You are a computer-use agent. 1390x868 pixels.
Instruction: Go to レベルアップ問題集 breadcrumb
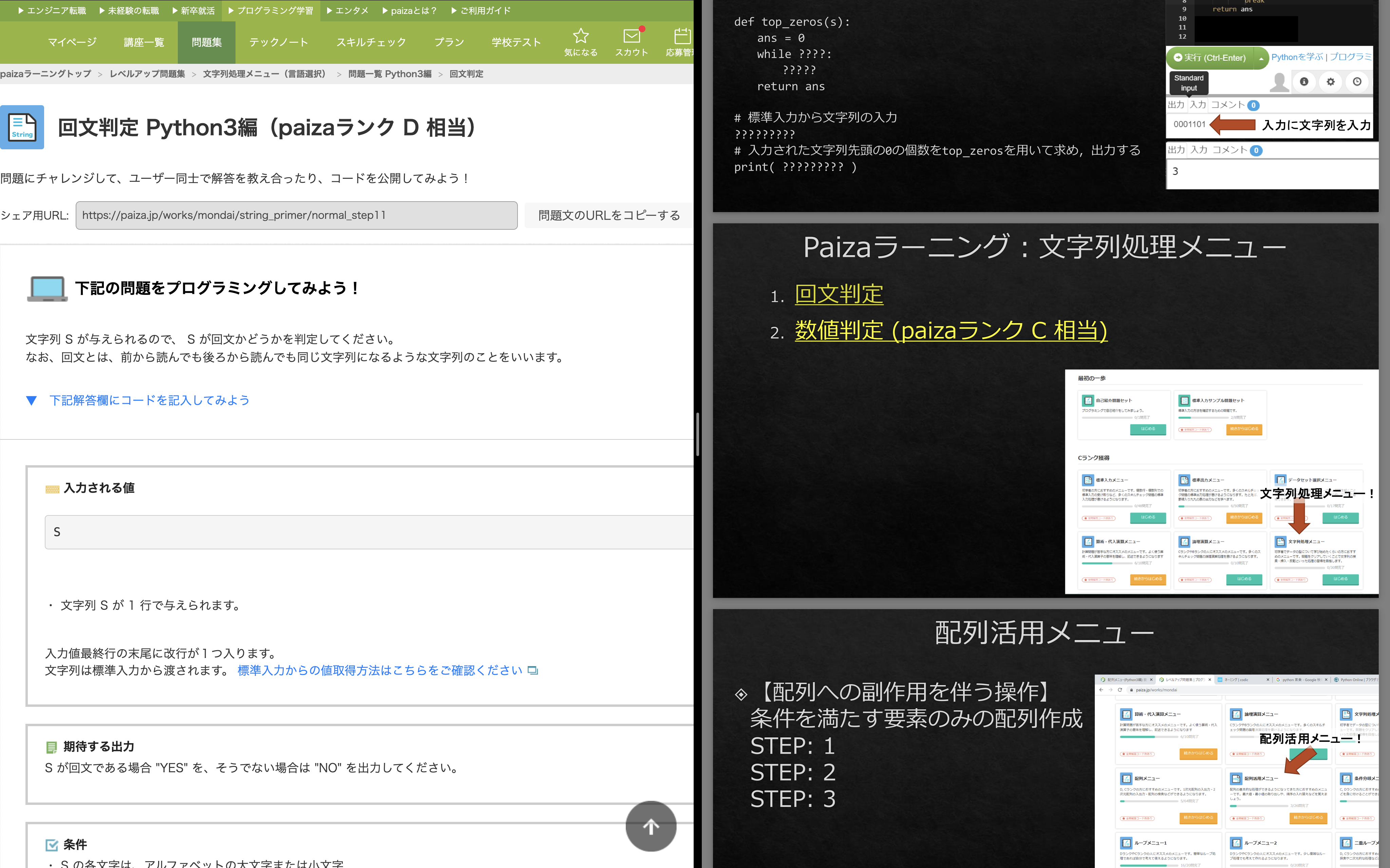click(x=147, y=74)
